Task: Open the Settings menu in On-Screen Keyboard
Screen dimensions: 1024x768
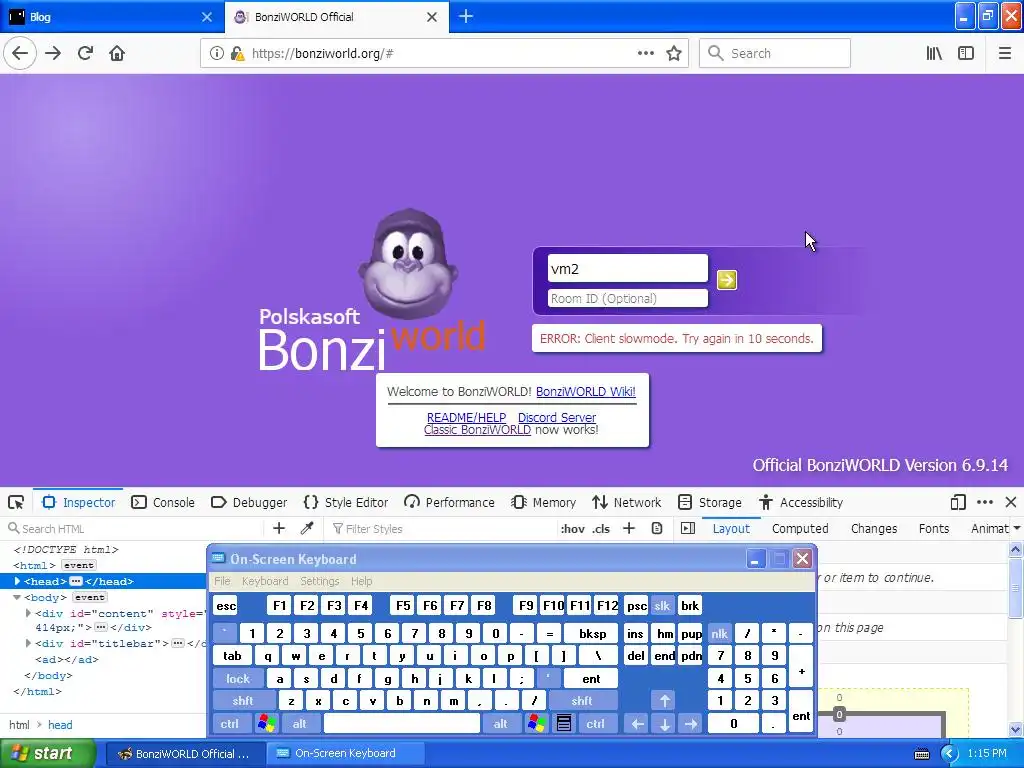Action: [319, 581]
